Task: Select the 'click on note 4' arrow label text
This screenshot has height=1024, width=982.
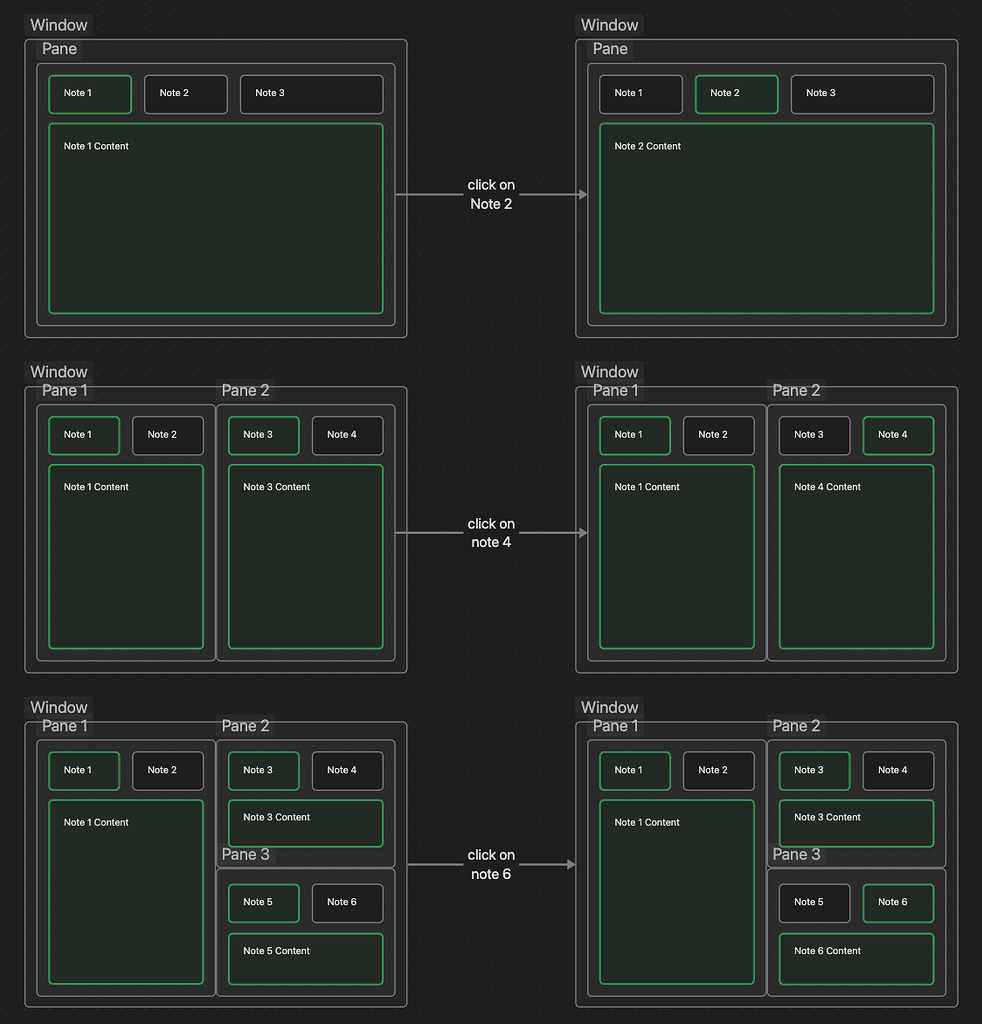Action: click(491, 533)
